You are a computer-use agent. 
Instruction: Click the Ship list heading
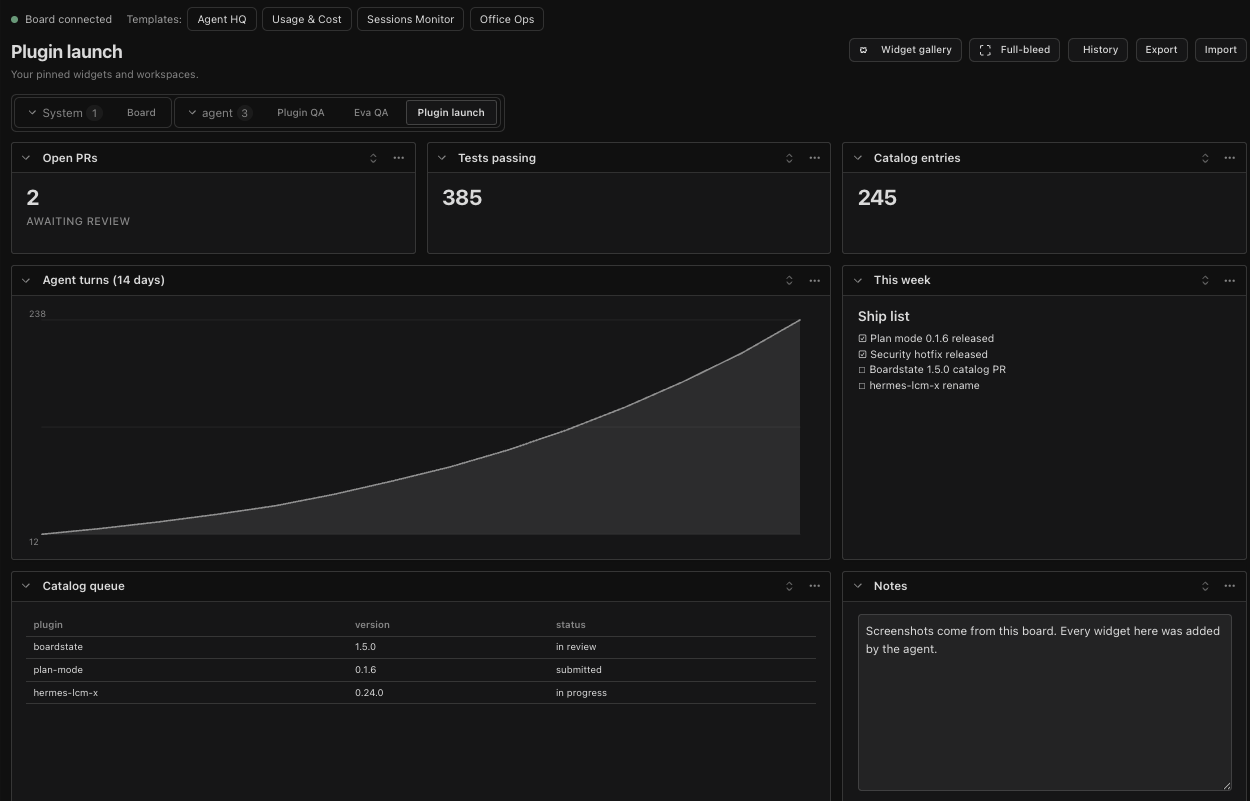tap(884, 316)
